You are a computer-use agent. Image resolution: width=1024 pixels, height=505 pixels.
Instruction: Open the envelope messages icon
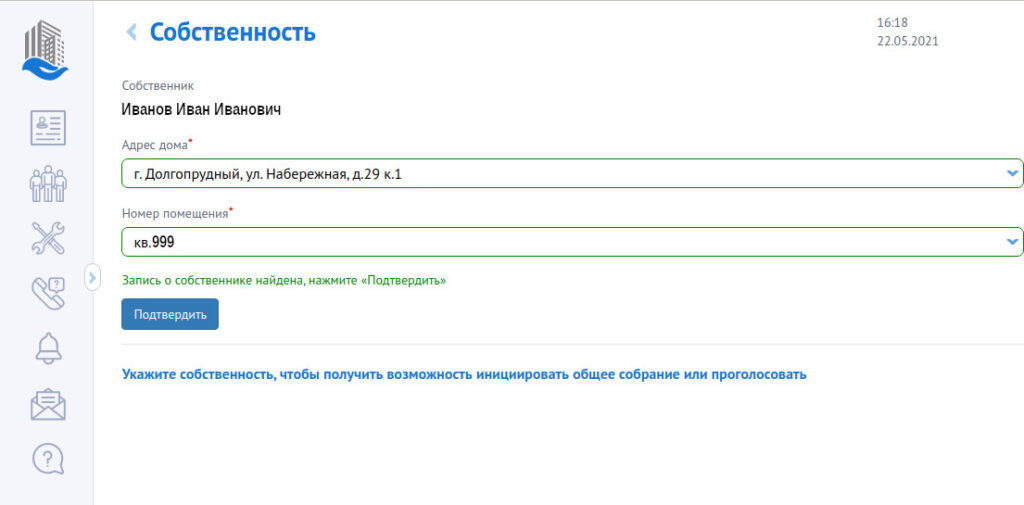pyautogui.click(x=48, y=404)
